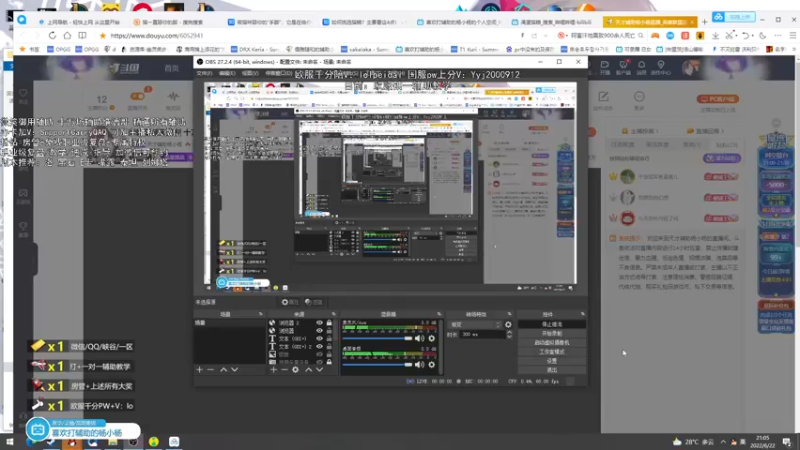800x450 pixels.
Task: Open OBS 文件(F) menu
Action: pyautogui.click(x=204, y=73)
